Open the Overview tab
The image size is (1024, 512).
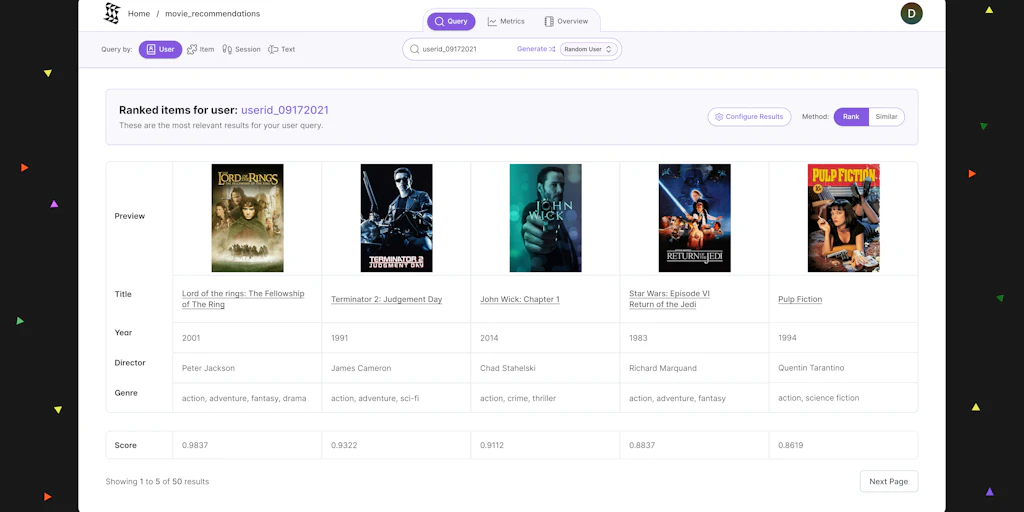coord(566,22)
